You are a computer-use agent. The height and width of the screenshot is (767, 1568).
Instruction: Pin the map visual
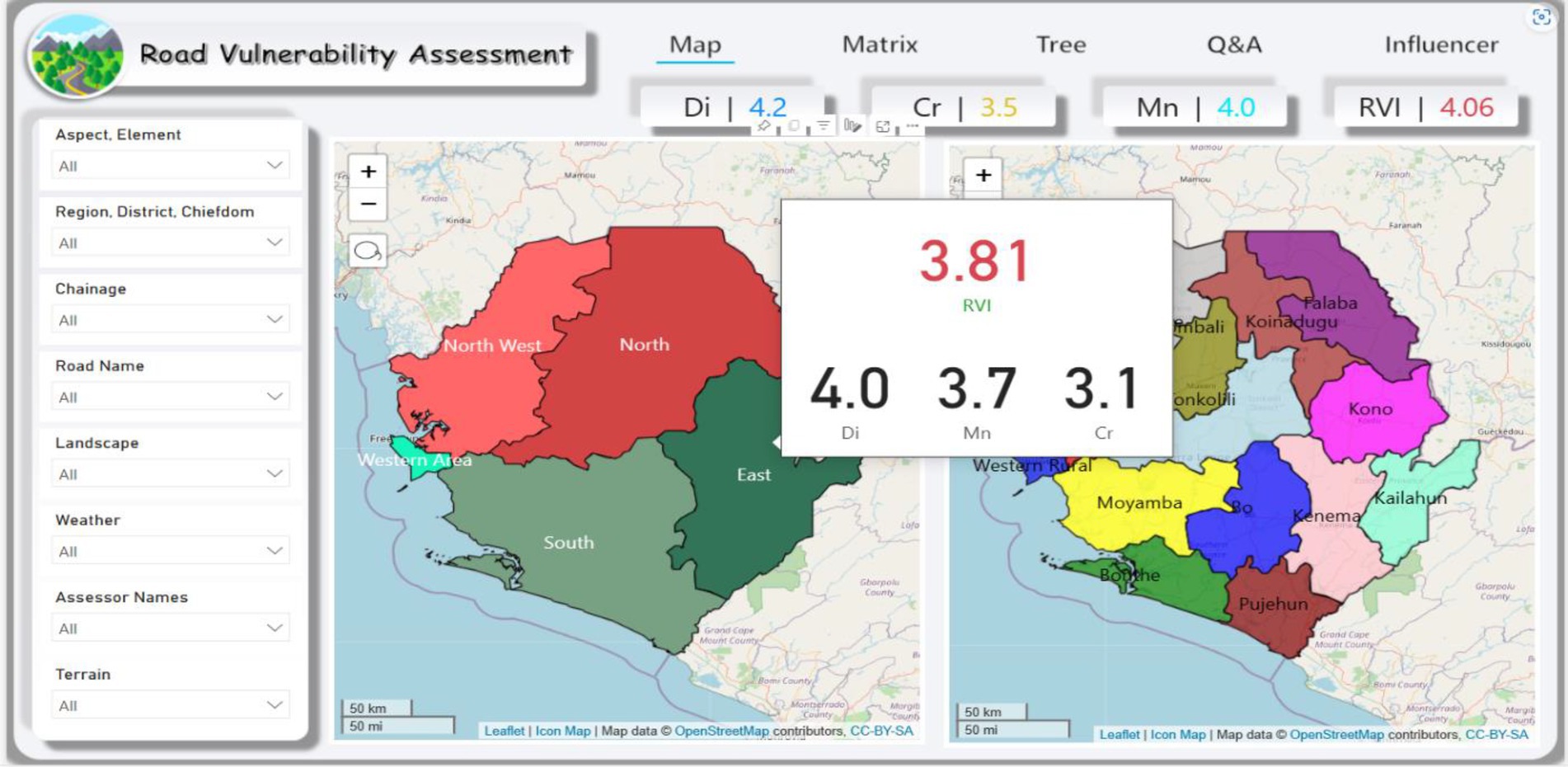tap(764, 126)
